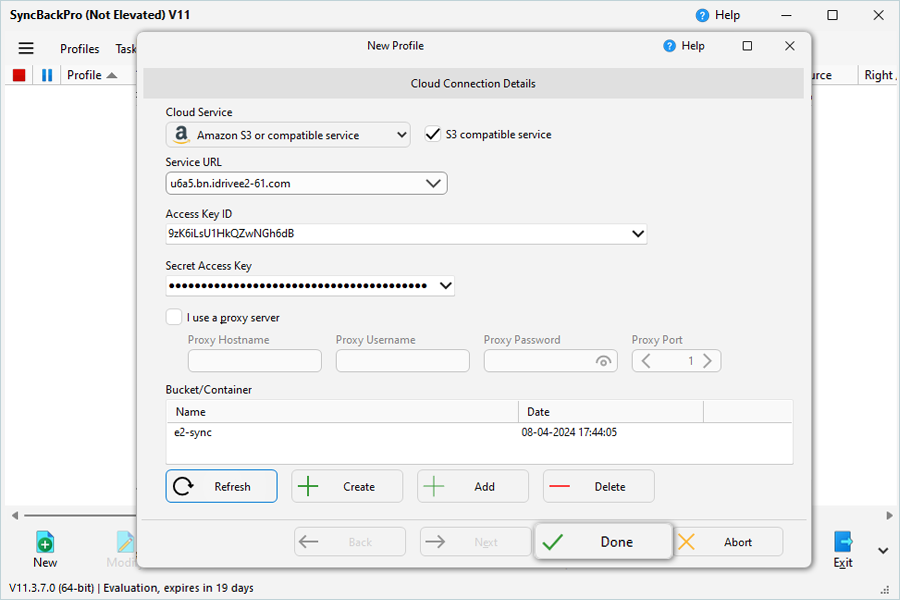The width and height of the screenshot is (900, 600).
Task: Increase Proxy Port with right arrow
Action: pyautogui.click(x=707, y=361)
